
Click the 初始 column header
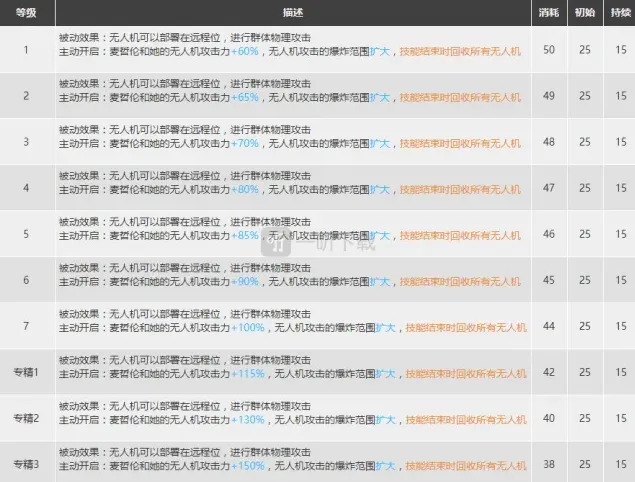585,13
